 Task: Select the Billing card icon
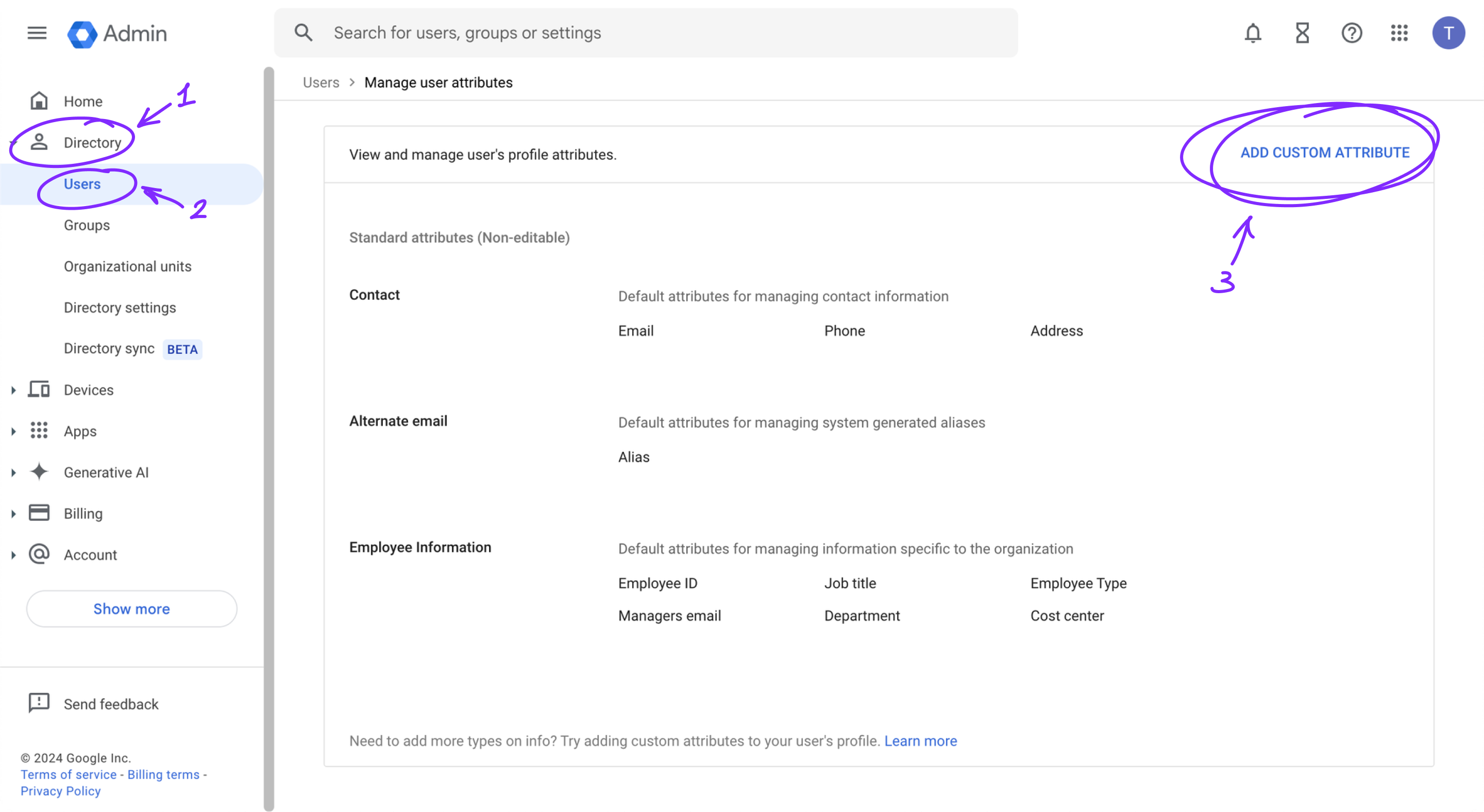[38, 513]
